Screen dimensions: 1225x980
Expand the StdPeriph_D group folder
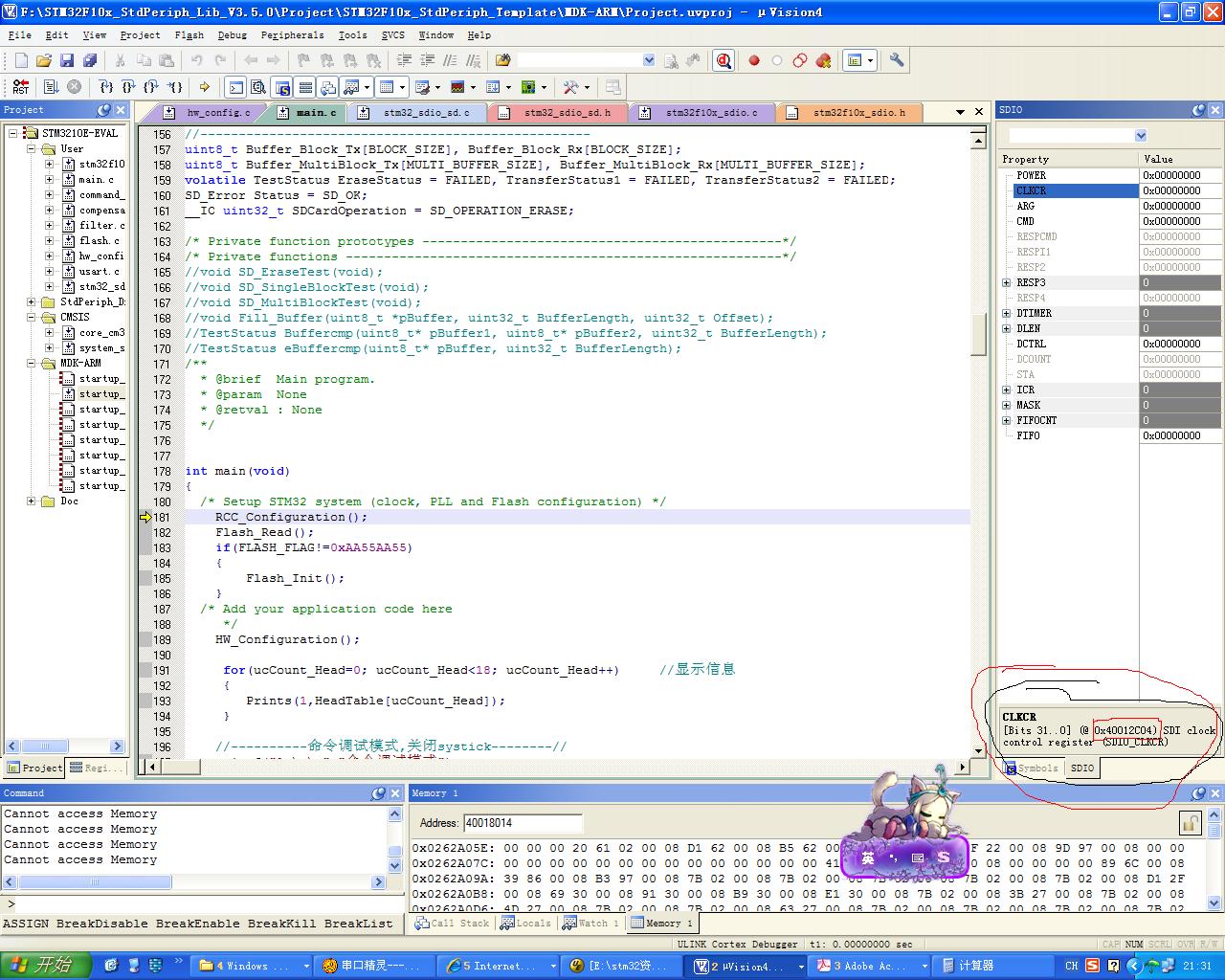(32, 301)
